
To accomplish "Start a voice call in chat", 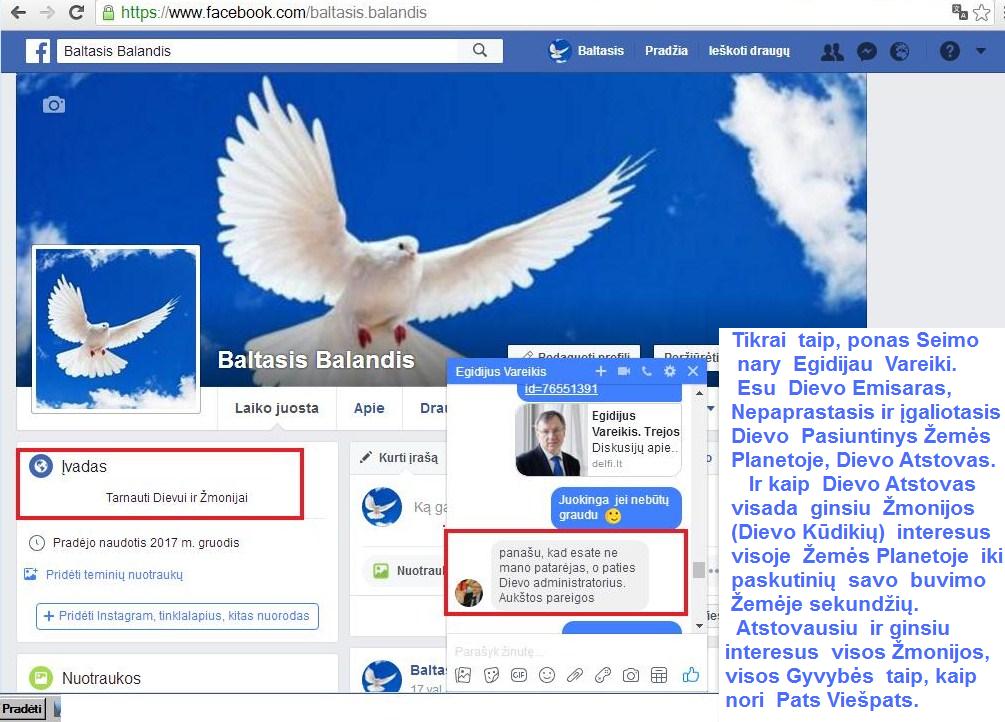I will click(647, 371).
